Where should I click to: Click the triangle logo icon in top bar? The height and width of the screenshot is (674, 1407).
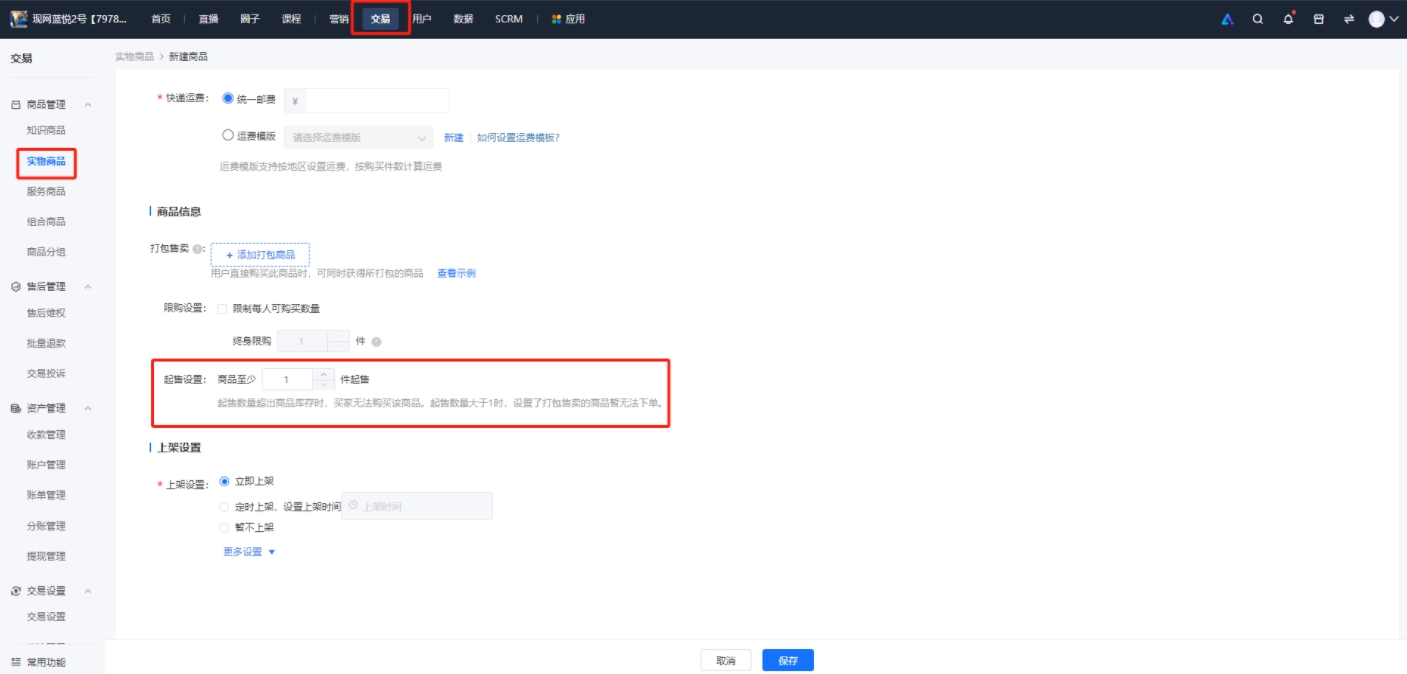point(1228,19)
